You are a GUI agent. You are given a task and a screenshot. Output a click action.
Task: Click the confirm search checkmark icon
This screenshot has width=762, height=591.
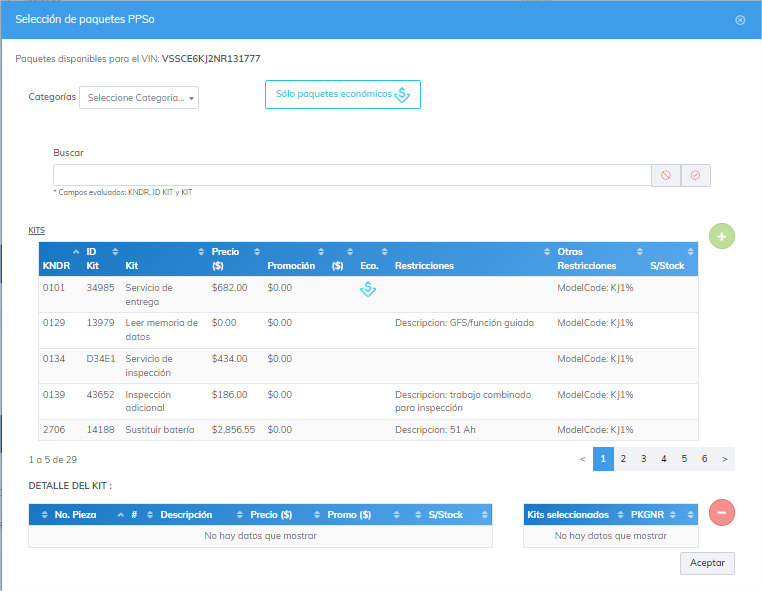pos(695,175)
